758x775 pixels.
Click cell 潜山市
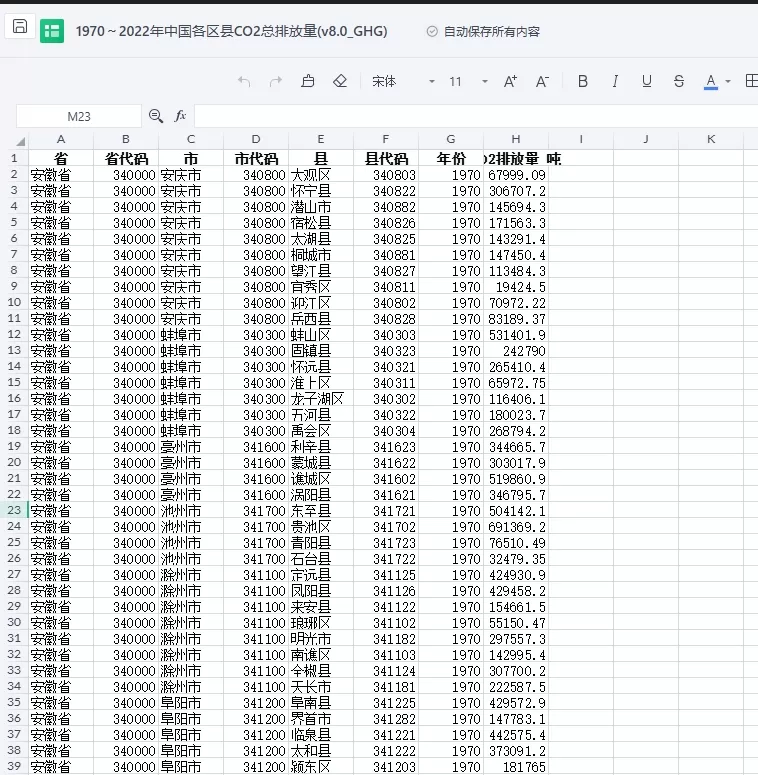point(321,207)
